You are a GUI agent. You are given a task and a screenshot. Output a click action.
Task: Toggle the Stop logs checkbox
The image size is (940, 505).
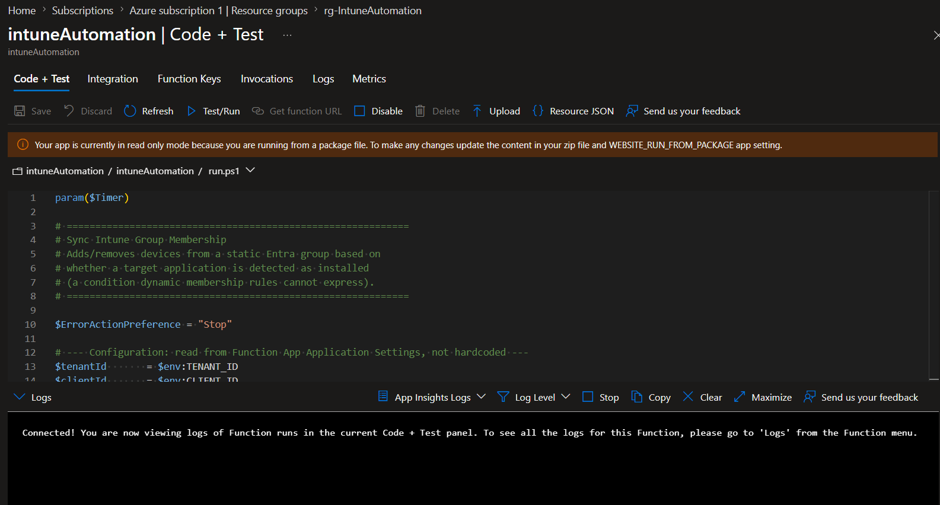pos(588,397)
